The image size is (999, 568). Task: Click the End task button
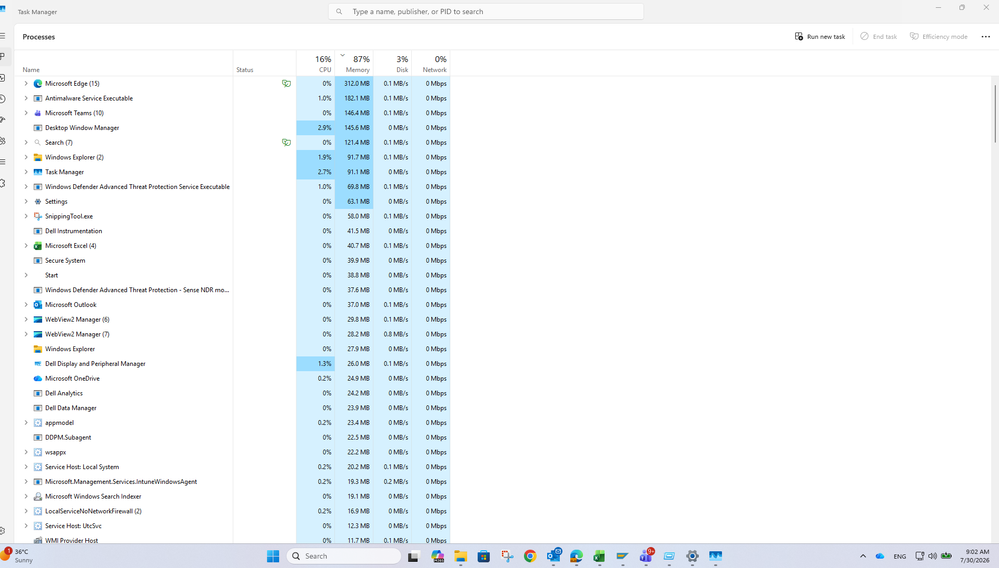[878, 36]
